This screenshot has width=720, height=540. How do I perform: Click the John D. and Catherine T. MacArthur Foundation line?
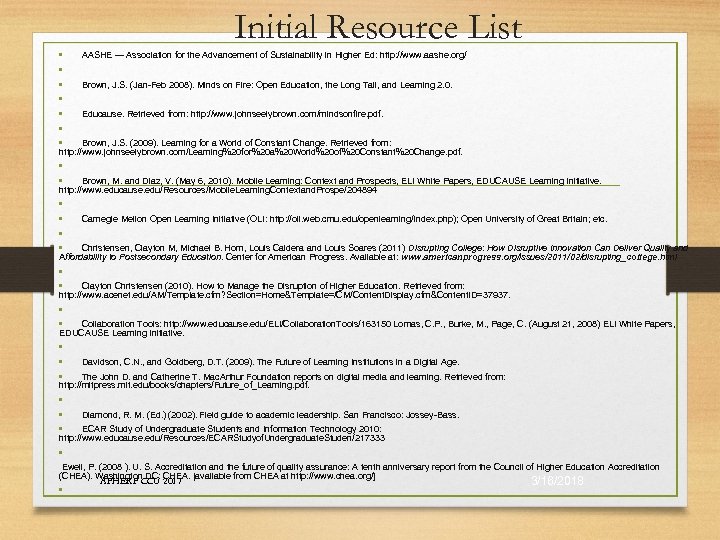pos(293,377)
